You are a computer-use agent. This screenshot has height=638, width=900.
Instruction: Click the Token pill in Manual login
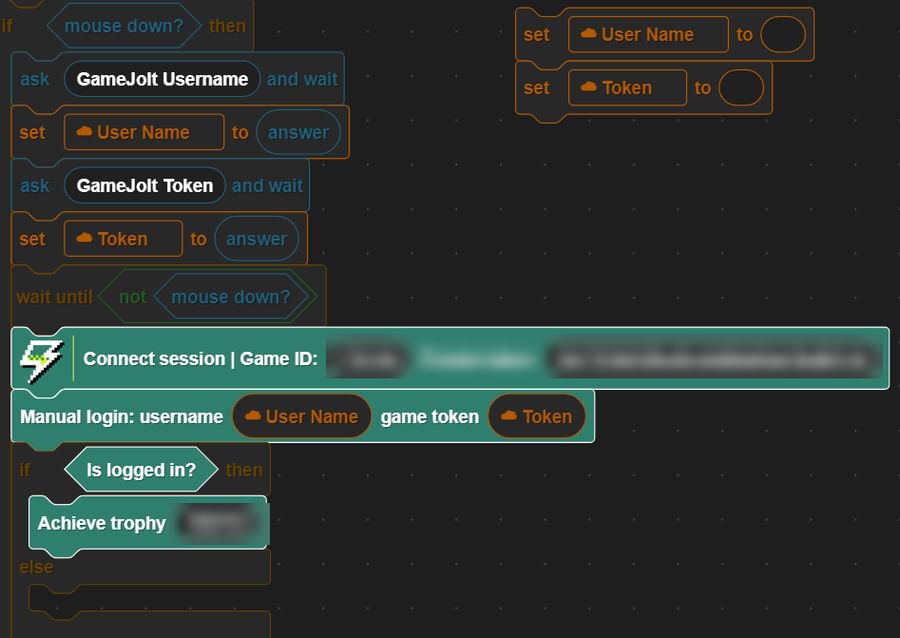tap(536, 417)
